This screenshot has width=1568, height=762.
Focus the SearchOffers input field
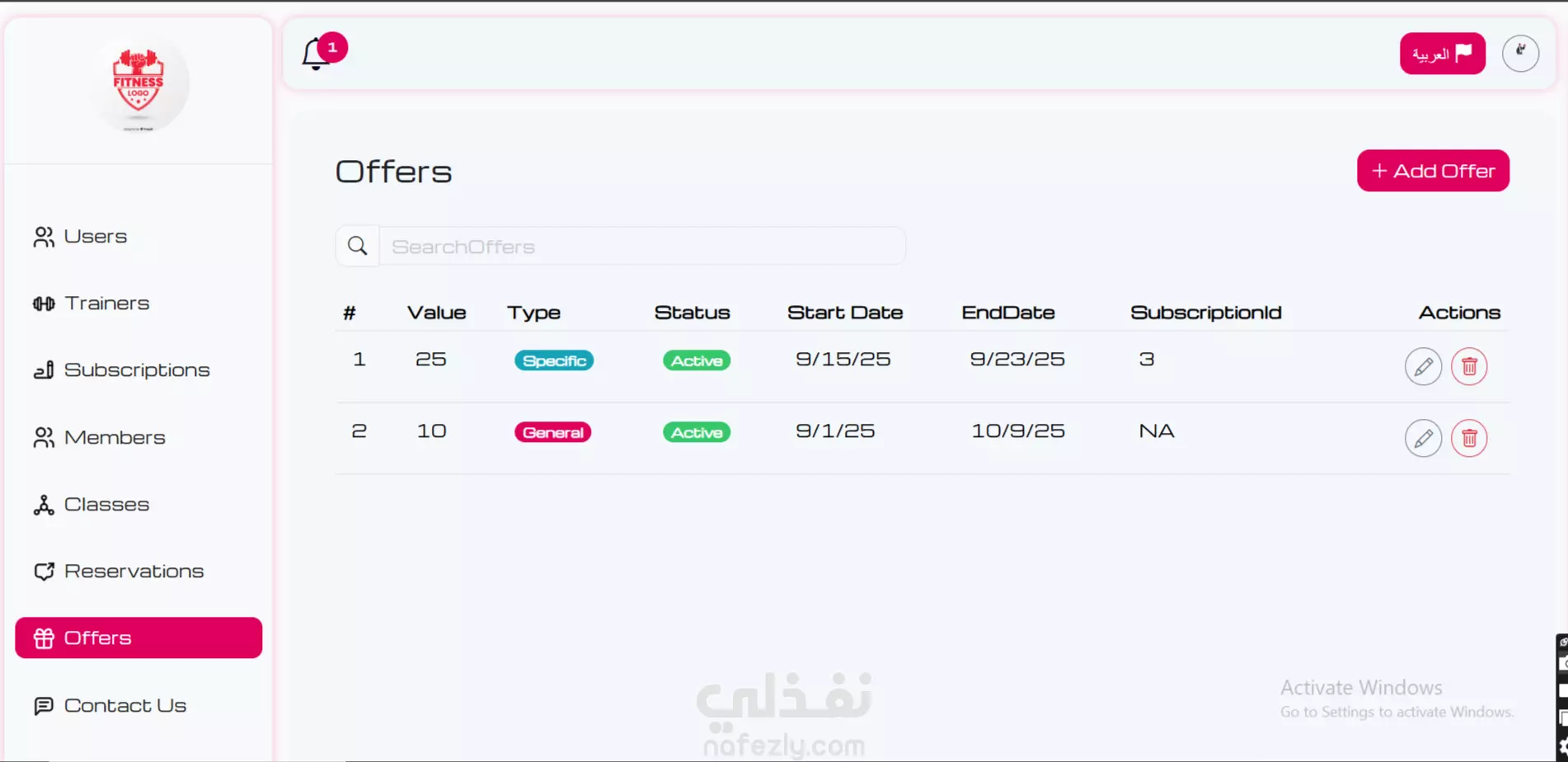[x=641, y=247]
